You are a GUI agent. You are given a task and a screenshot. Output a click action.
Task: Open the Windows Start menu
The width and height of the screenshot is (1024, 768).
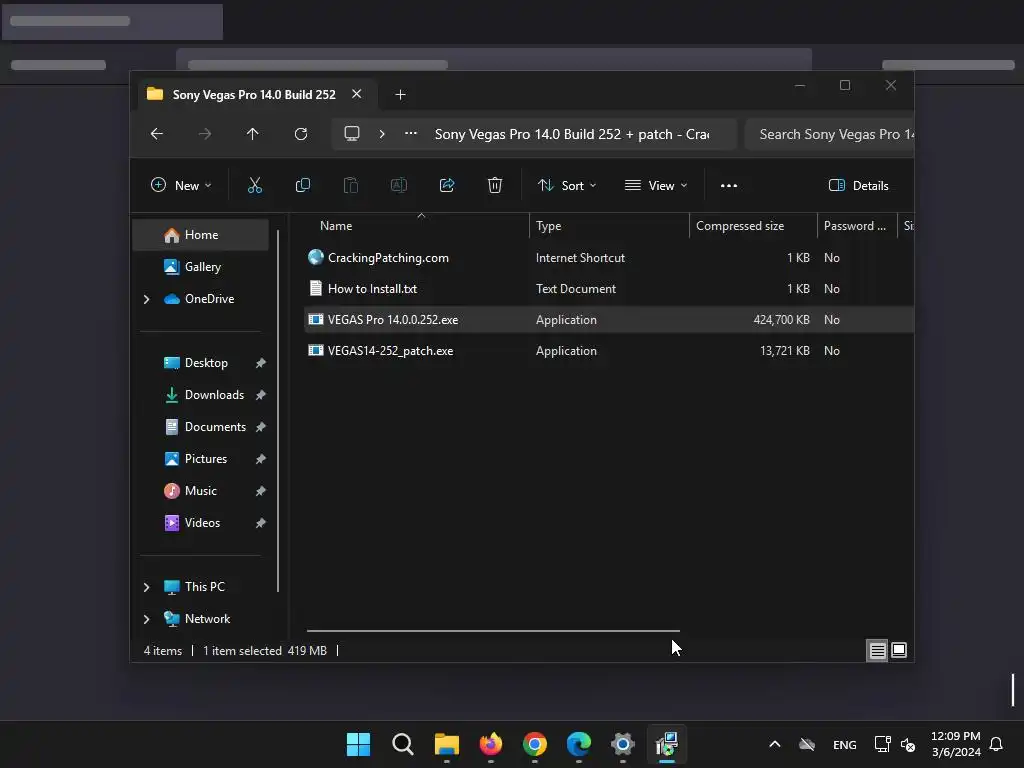click(358, 744)
